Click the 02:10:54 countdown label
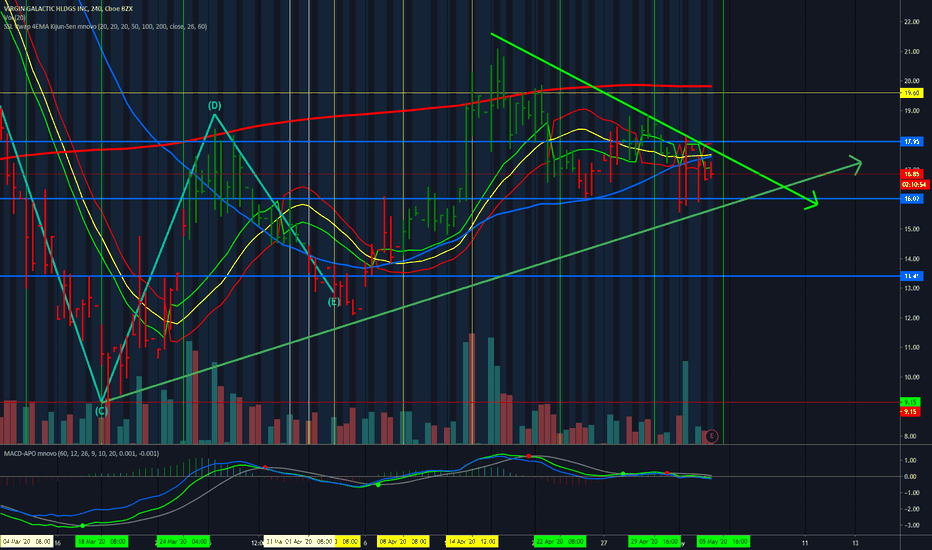Image resolution: width=932 pixels, height=550 pixels. pos(914,185)
